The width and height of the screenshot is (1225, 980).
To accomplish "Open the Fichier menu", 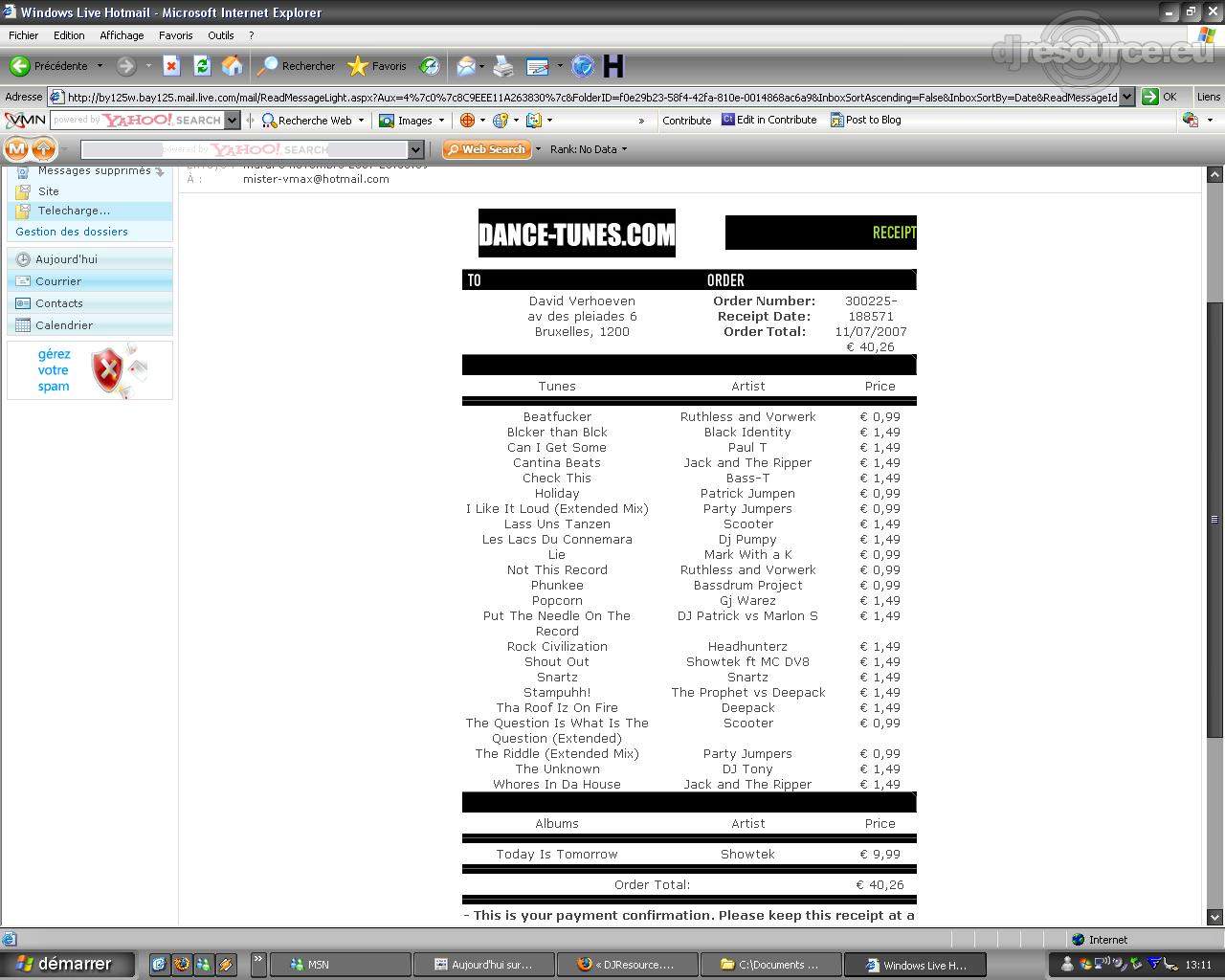I will click(x=24, y=35).
